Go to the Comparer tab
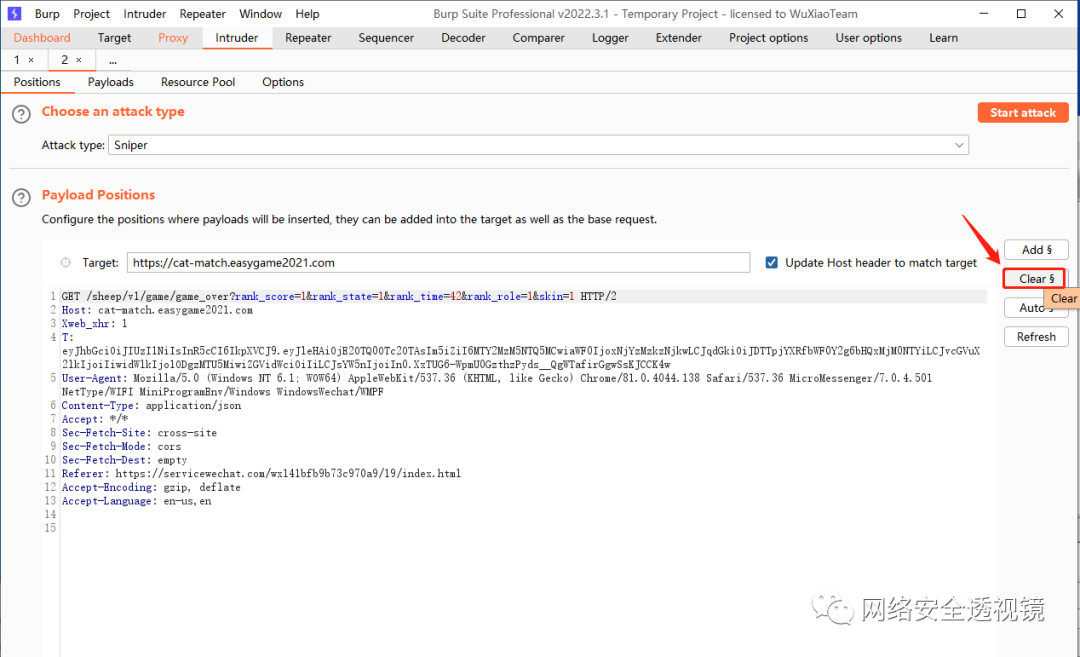Viewport: 1080px width, 657px height. click(538, 38)
